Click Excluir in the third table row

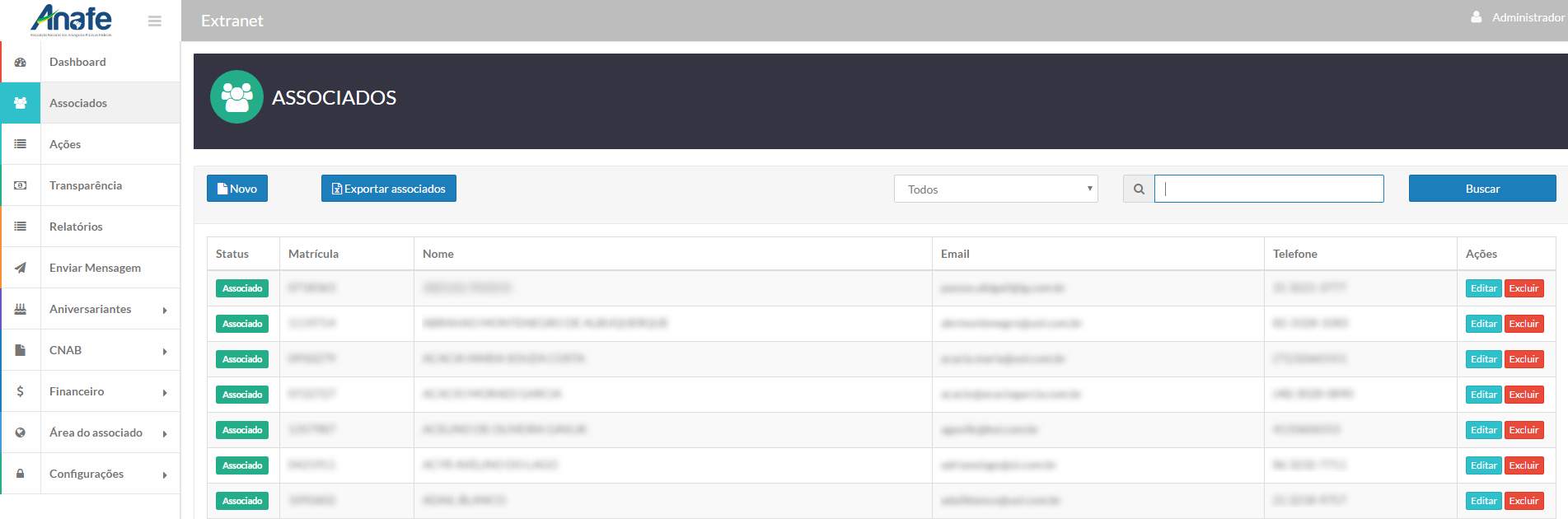[1524, 359]
